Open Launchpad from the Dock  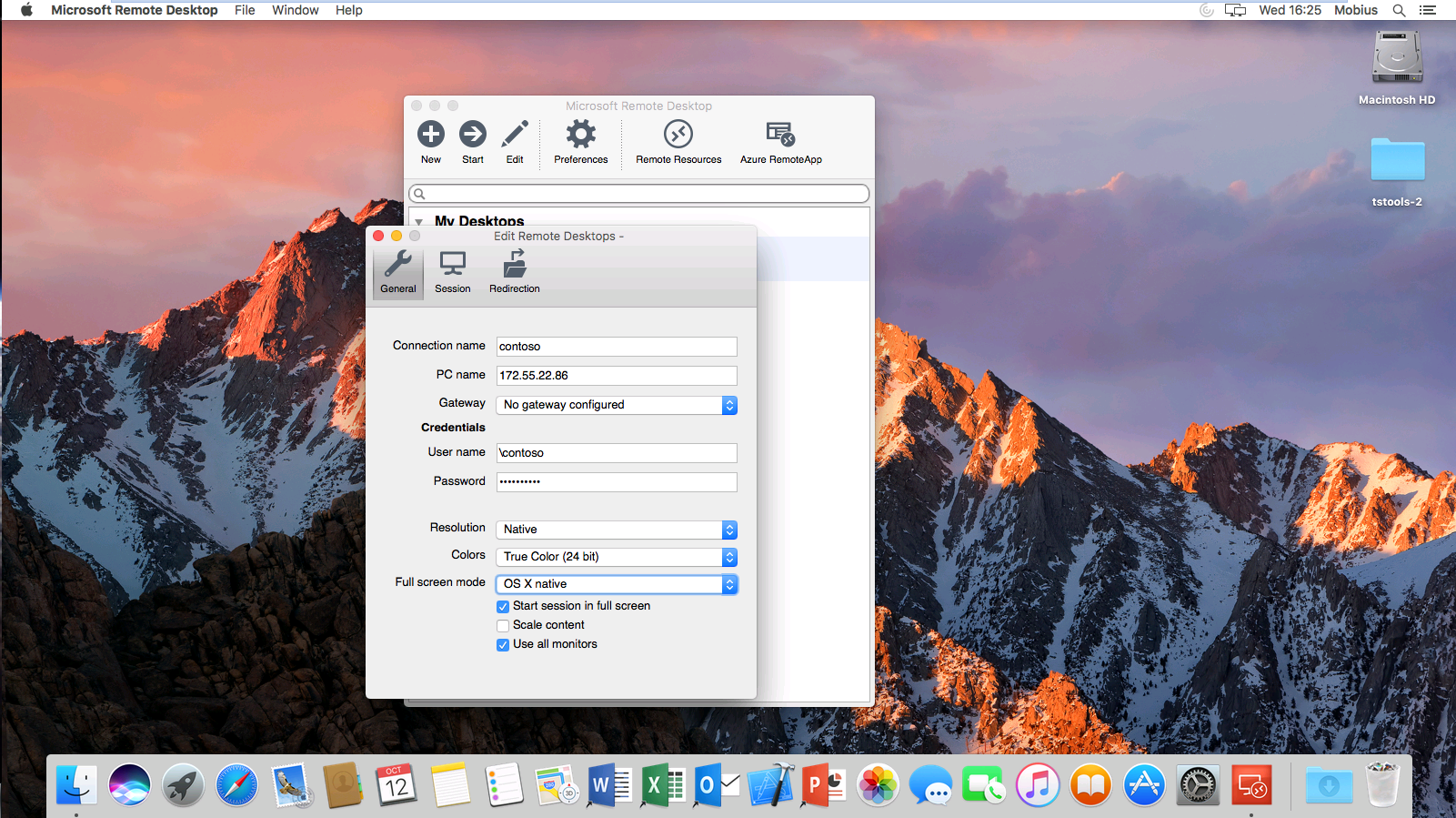pos(183,784)
